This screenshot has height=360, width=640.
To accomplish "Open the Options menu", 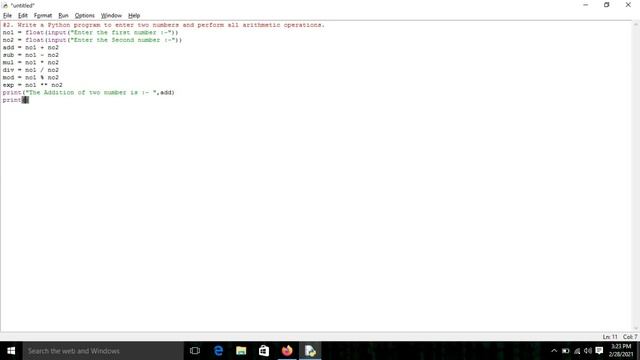I will point(84,16).
